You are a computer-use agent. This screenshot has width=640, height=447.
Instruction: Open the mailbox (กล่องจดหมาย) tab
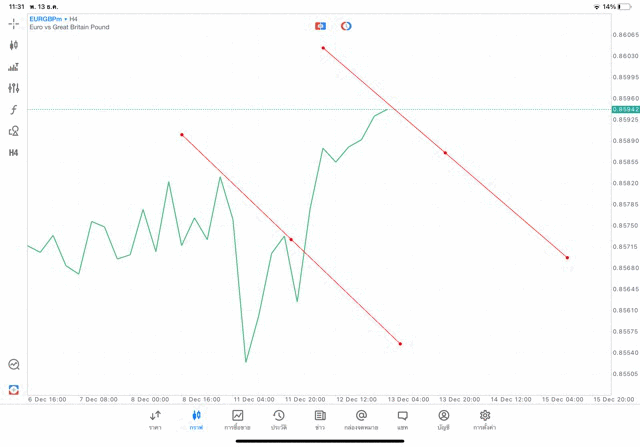361,419
